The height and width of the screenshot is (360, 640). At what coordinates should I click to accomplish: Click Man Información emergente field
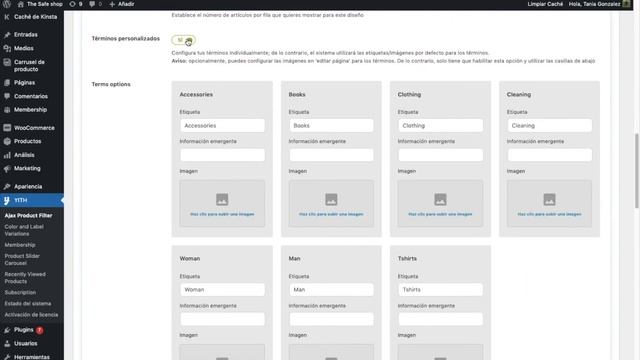pyautogui.click(x=331, y=319)
